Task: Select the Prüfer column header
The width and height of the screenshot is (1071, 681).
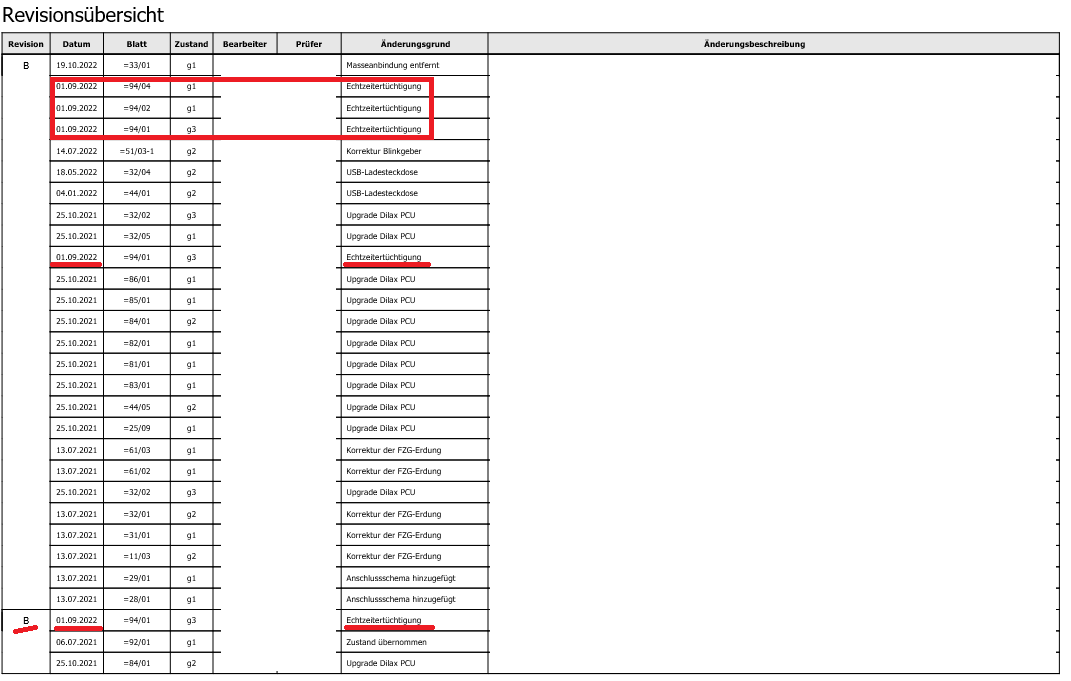Action: pos(309,44)
